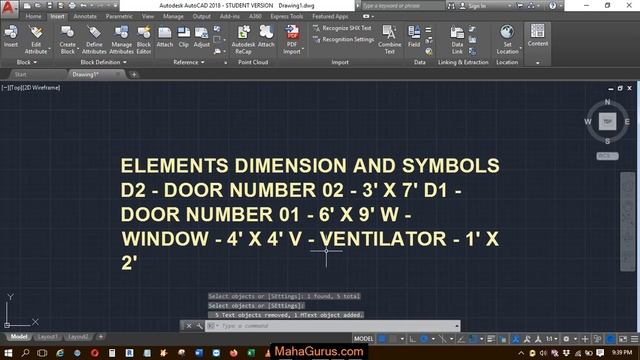Screen dimensions: 640x360
Task: Launch Autodesk ReCap
Action: coord(243,39)
